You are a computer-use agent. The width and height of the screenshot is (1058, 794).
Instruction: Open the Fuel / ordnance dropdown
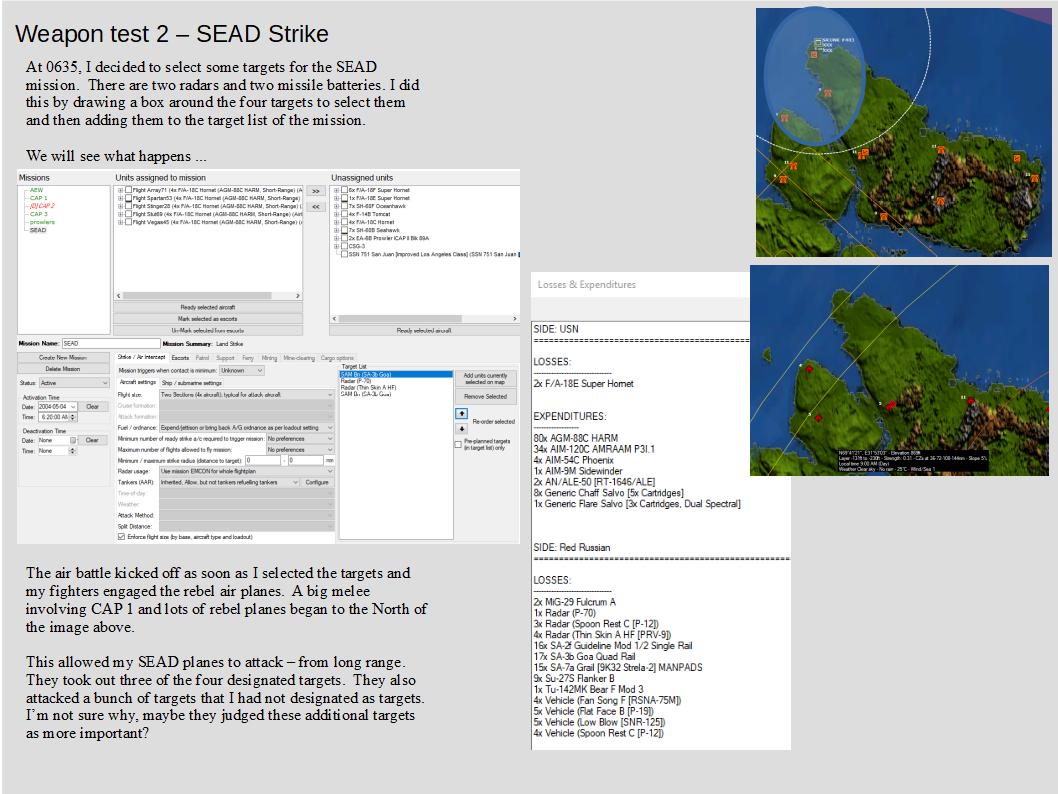246,428
